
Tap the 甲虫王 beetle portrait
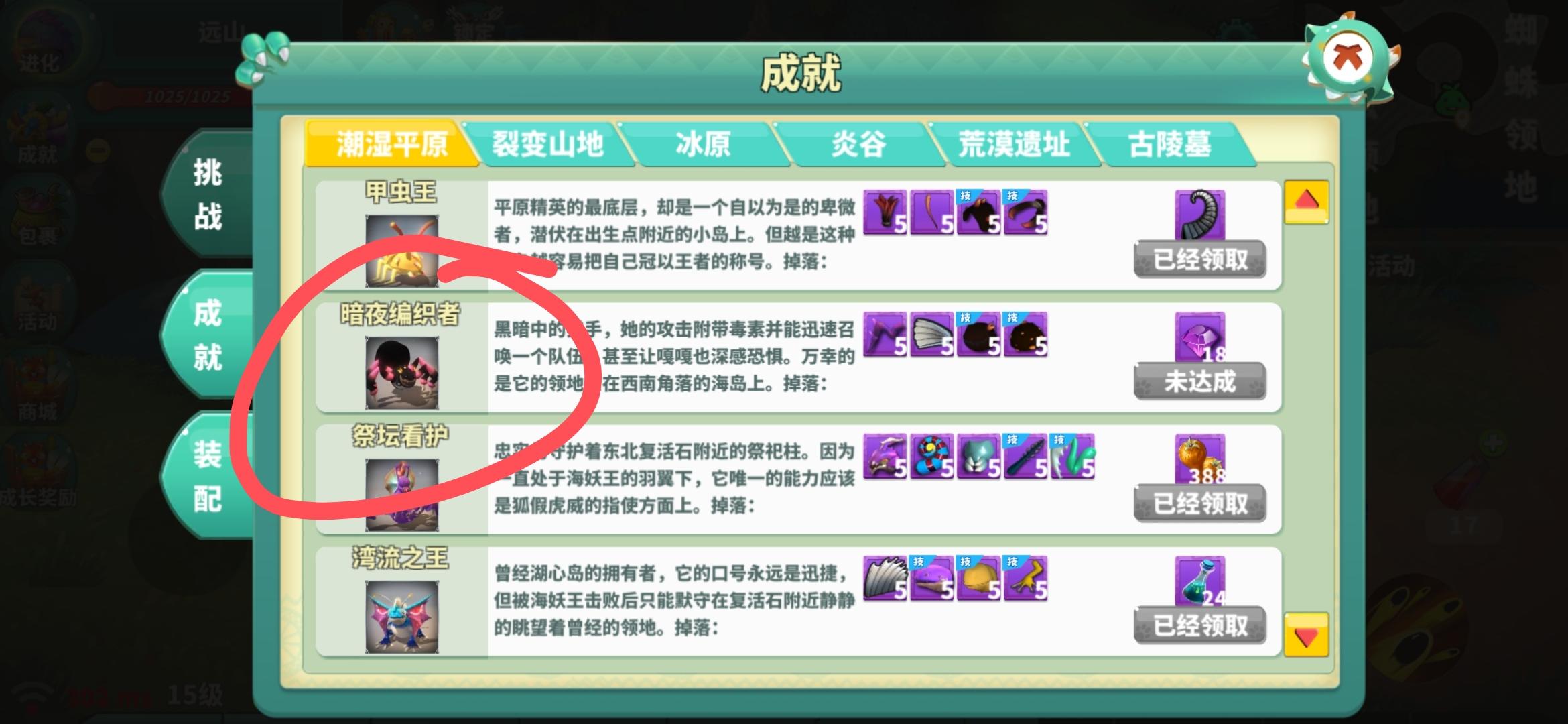401,251
